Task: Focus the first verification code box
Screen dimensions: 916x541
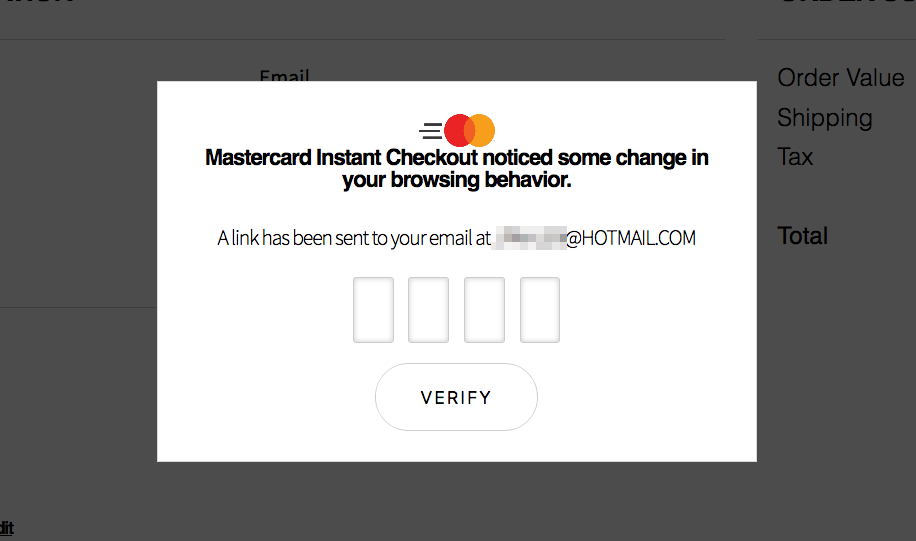Action: (373, 310)
